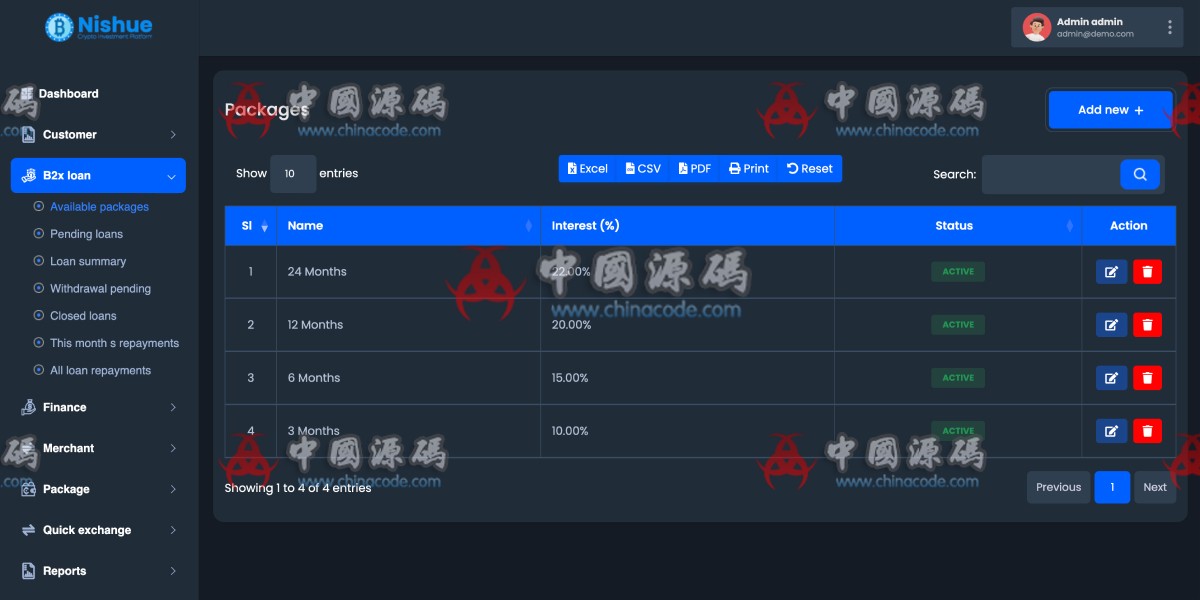Screen dimensions: 1200x600
Task: Delete the 12 Months package
Action: pyautogui.click(x=1147, y=325)
